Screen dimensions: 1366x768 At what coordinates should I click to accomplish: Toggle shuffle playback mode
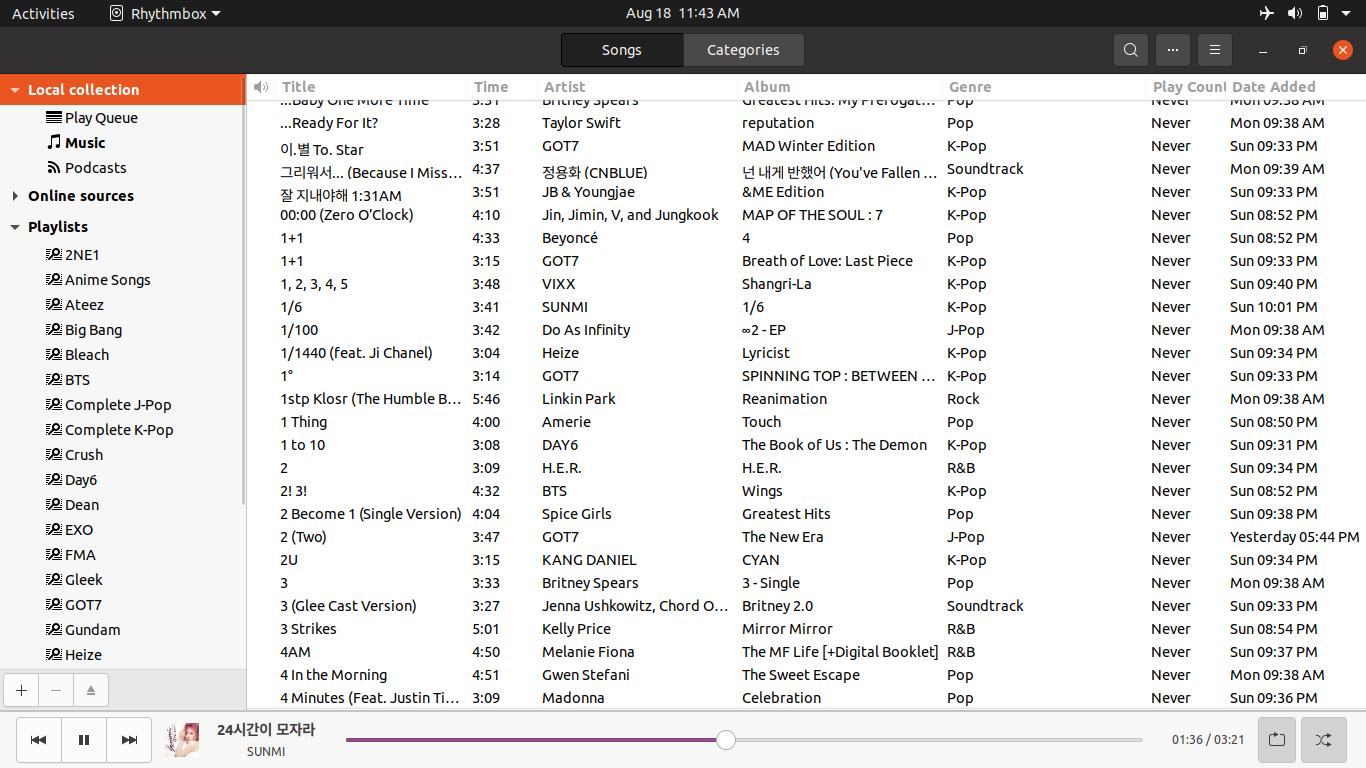1323,740
